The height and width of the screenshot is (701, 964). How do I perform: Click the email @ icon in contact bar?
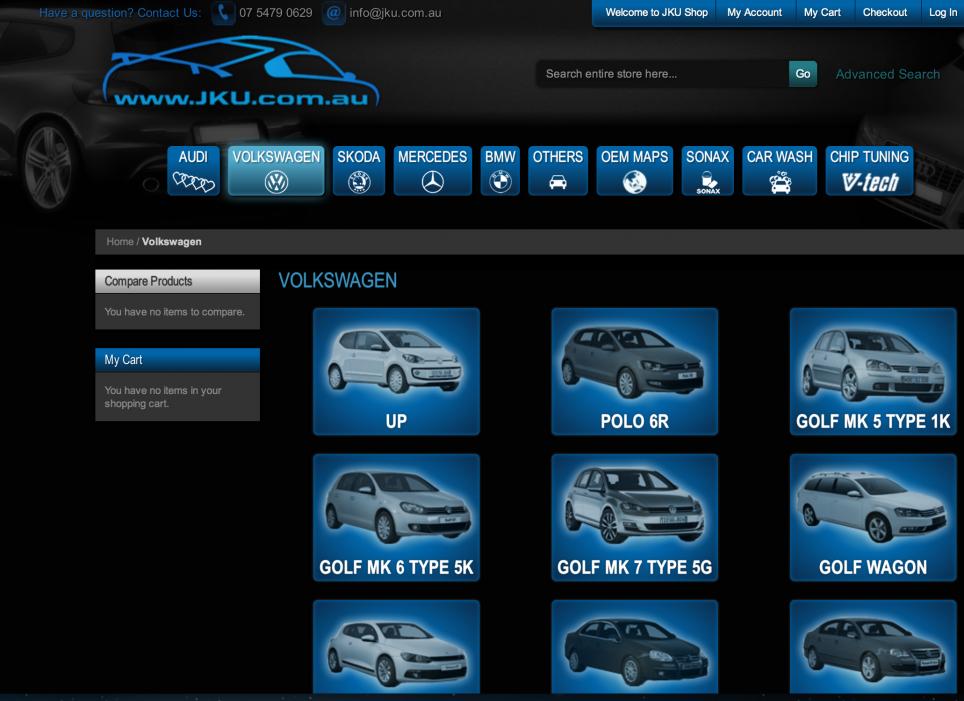click(x=333, y=13)
